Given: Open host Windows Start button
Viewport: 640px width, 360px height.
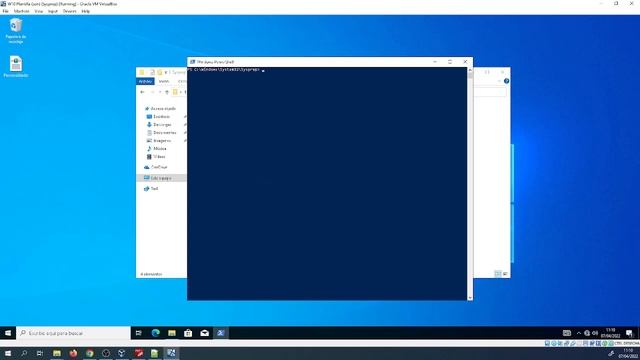Looking at the screenshot, I should click(x=8, y=353).
